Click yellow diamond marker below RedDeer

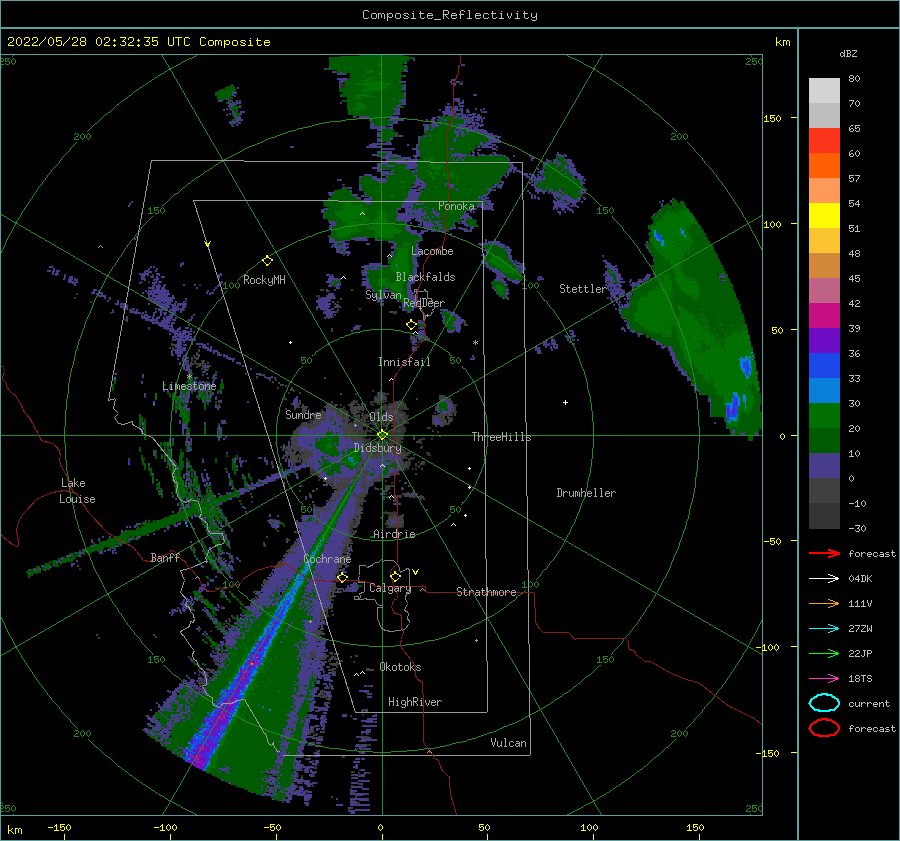(412, 325)
